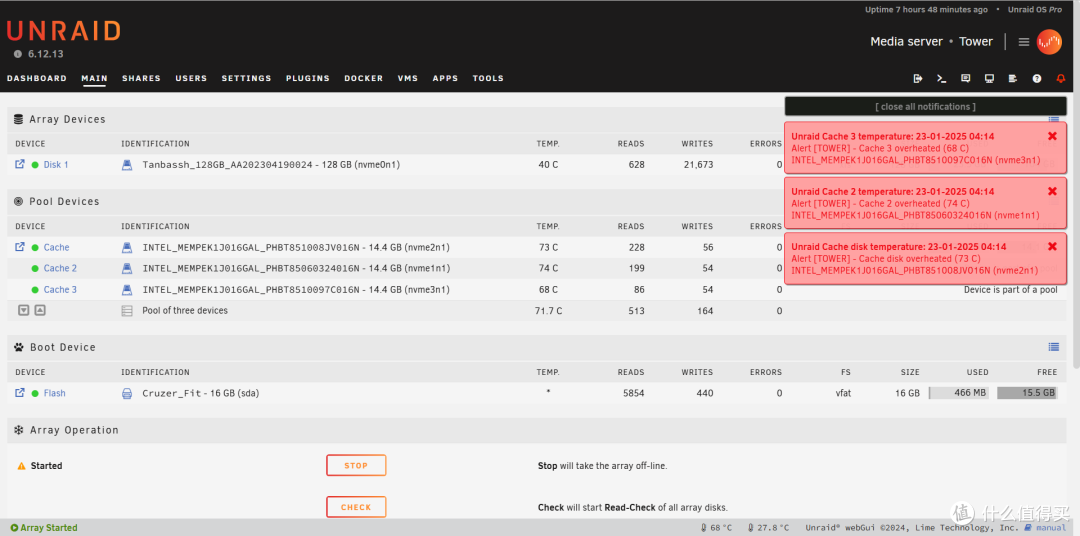Click the red notification bell icon
Image resolution: width=1080 pixels, height=536 pixels.
pos(1061,78)
